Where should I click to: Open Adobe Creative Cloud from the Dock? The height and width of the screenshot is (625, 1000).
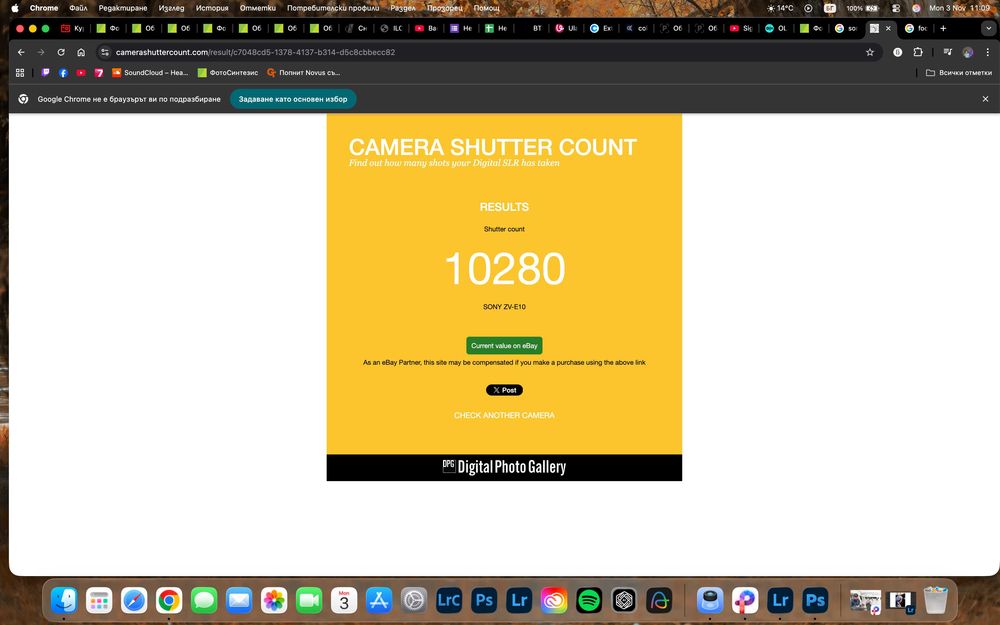[x=554, y=600]
